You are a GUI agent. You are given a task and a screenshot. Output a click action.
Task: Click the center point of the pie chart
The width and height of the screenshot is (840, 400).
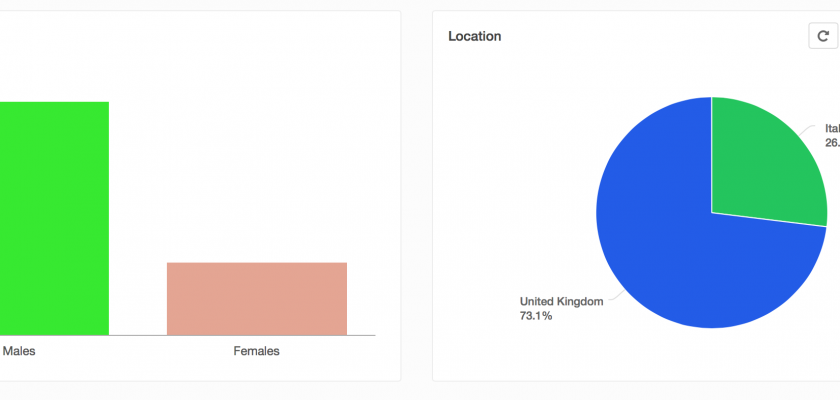point(712,212)
